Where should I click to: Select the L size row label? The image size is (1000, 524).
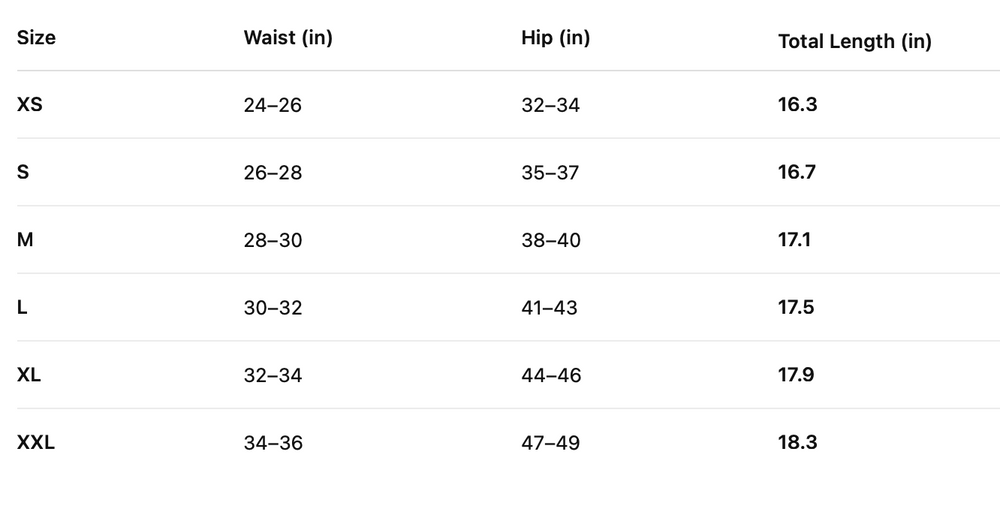point(22,307)
